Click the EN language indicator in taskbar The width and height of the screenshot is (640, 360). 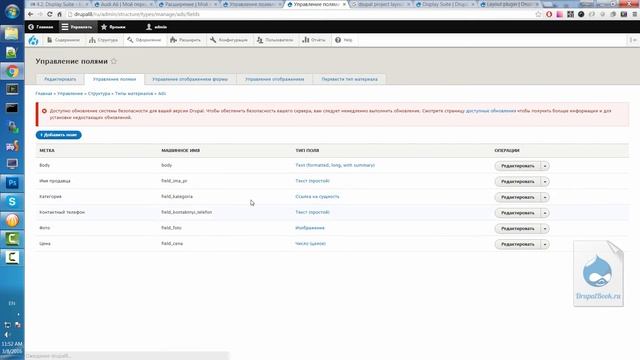click(x=12, y=303)
